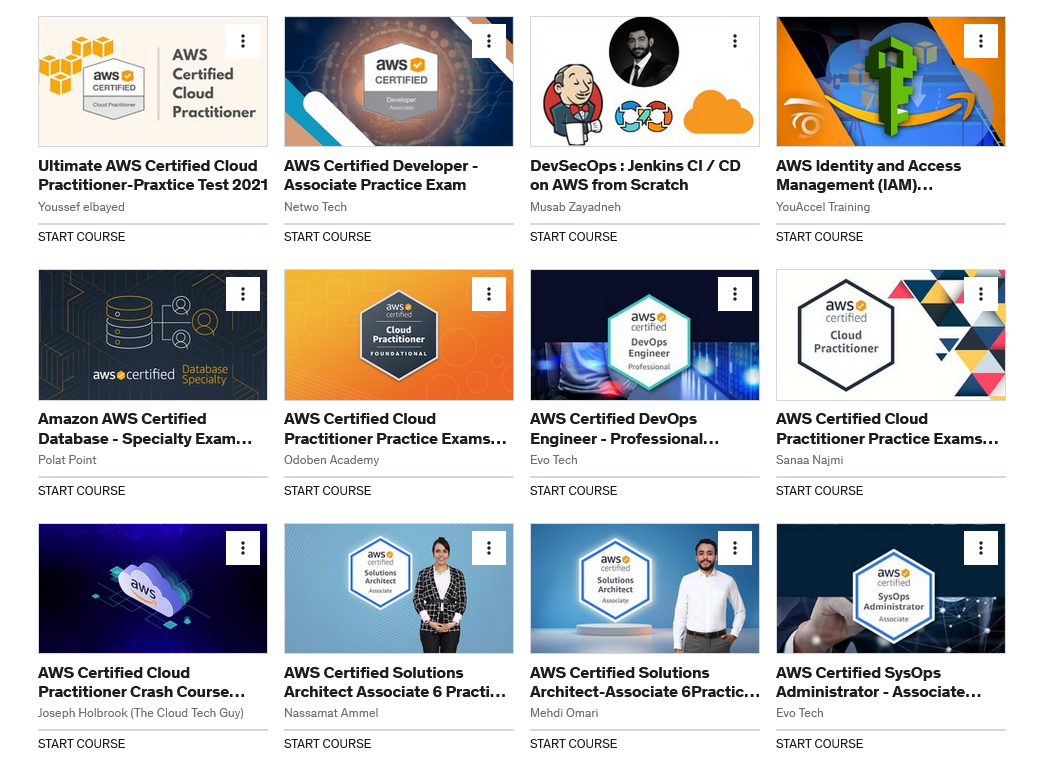1057x772 pixels.
Task: Click instructor name Musab Zayadneh
Action: click(576, 207)
